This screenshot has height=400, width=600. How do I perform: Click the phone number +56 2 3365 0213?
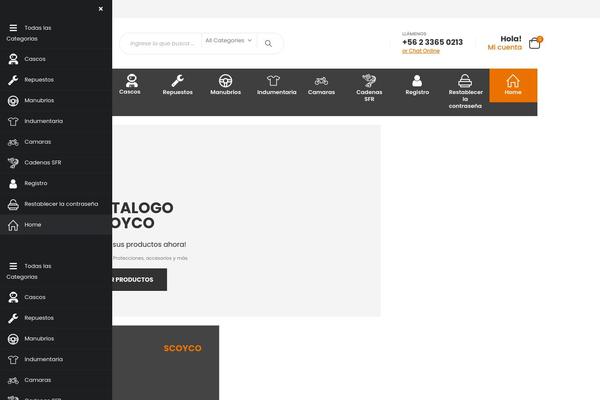[432, 42]
